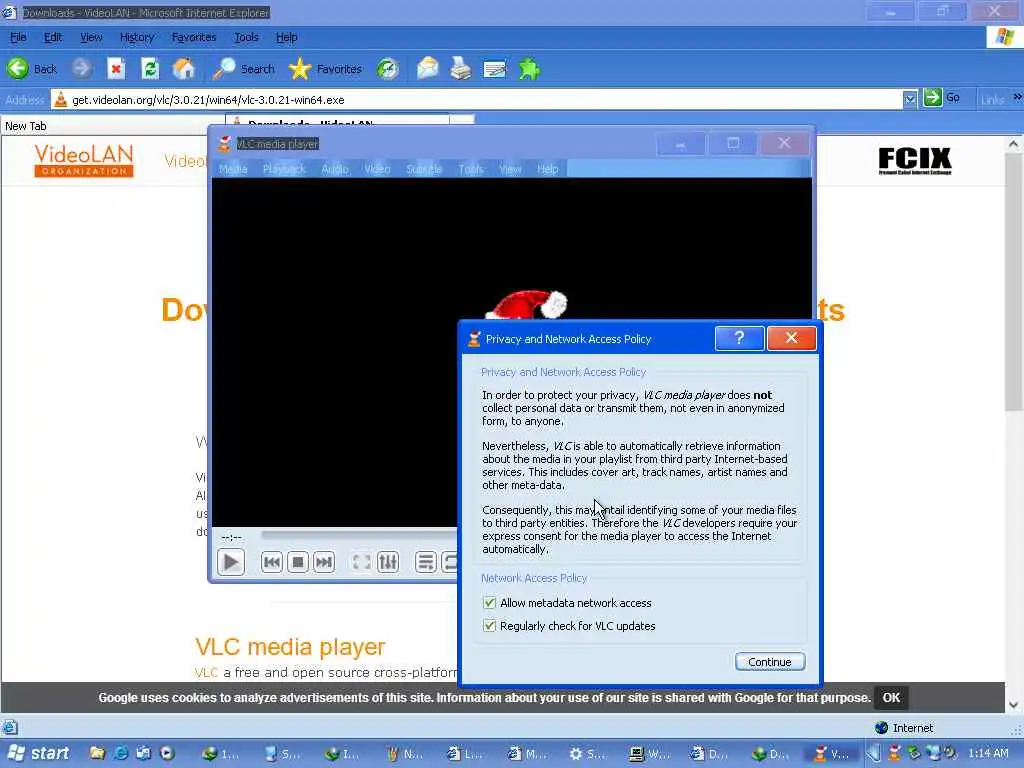Open the VLC Video menu
Image resolution: width=1024 pixels, height=768 pixels.
point(377,169)
